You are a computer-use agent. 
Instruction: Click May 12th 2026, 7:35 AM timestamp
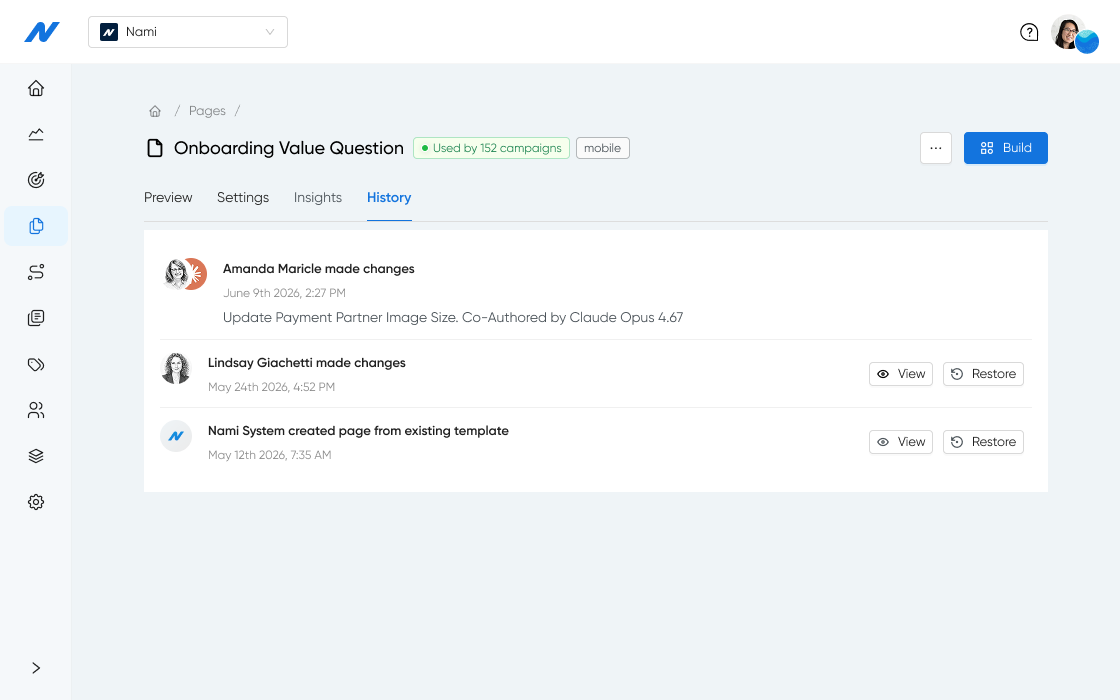click(x=269, y=455)
